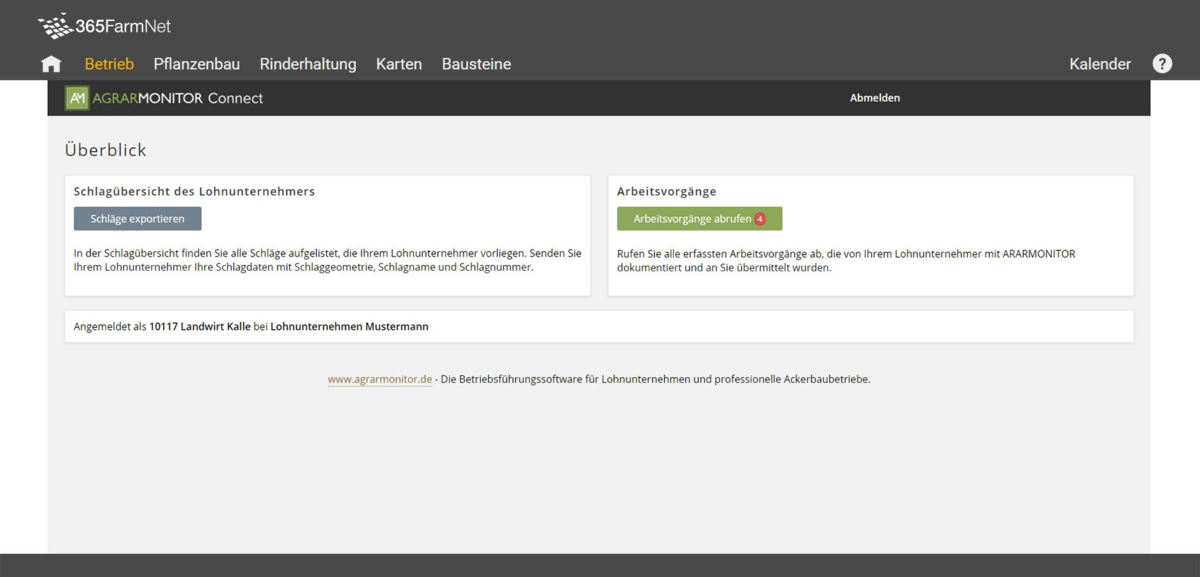Click the 365FarmNet logo
1200x577 pixels.
pyautogui.click(x=104, y=26)
